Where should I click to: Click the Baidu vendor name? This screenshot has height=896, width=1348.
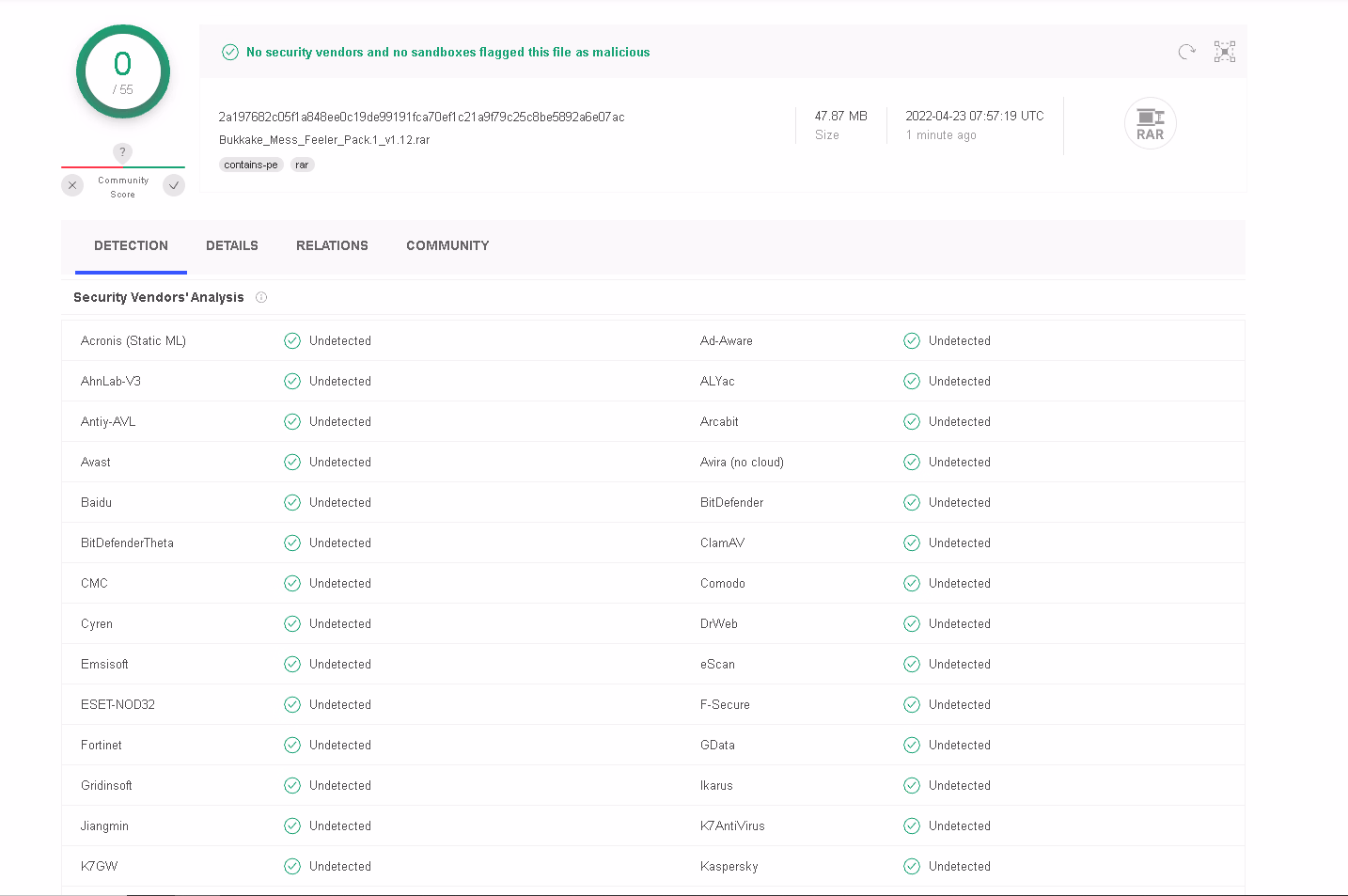[x=96, y=502]
